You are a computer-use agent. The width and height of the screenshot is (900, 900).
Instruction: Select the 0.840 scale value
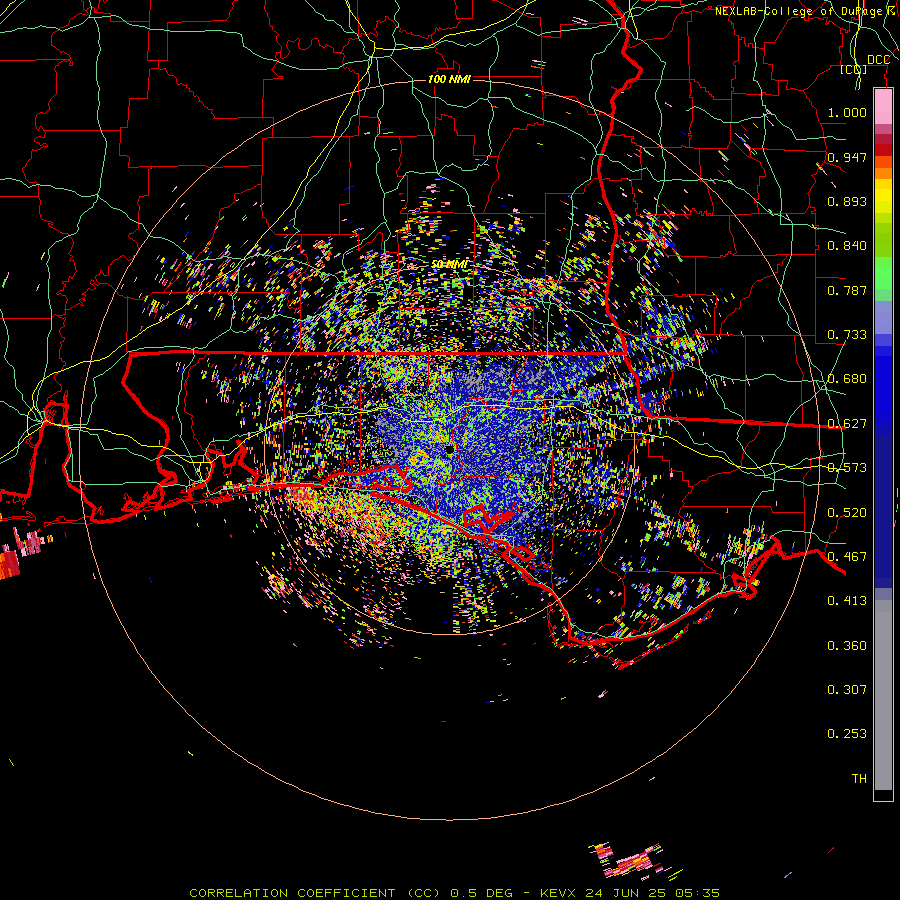[847, 246]
